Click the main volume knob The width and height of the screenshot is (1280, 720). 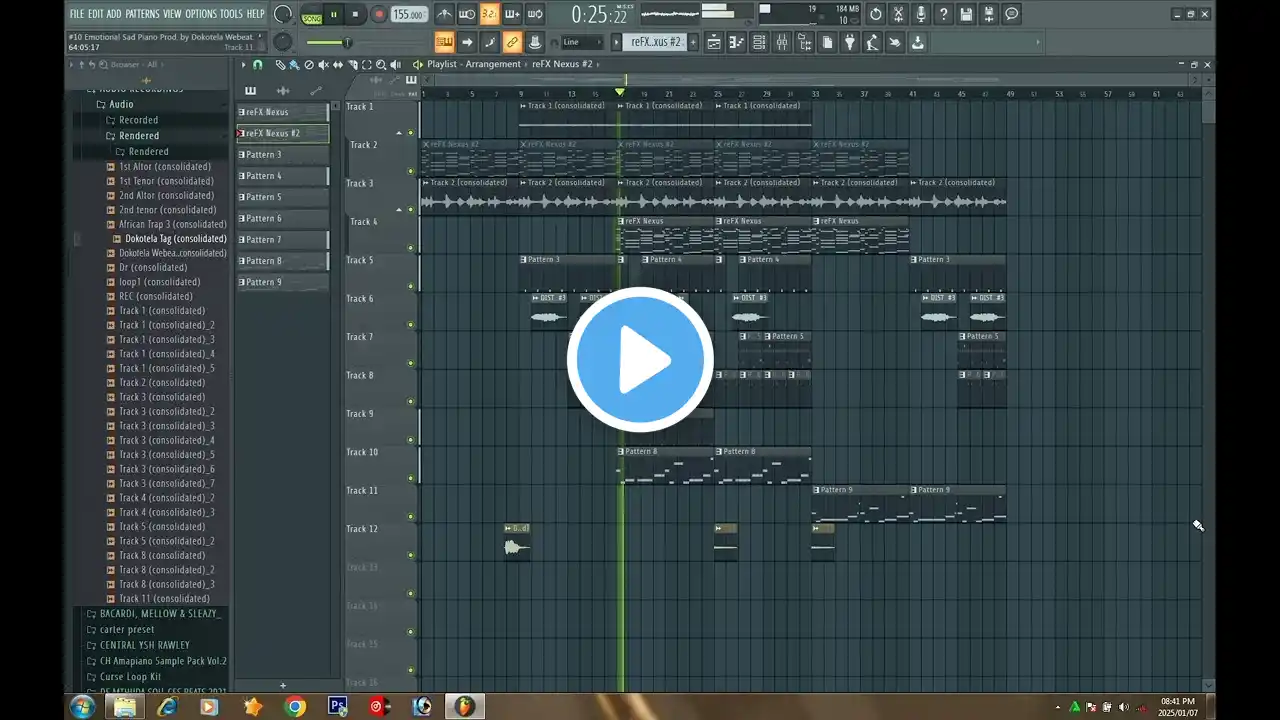tap(283, 14)
